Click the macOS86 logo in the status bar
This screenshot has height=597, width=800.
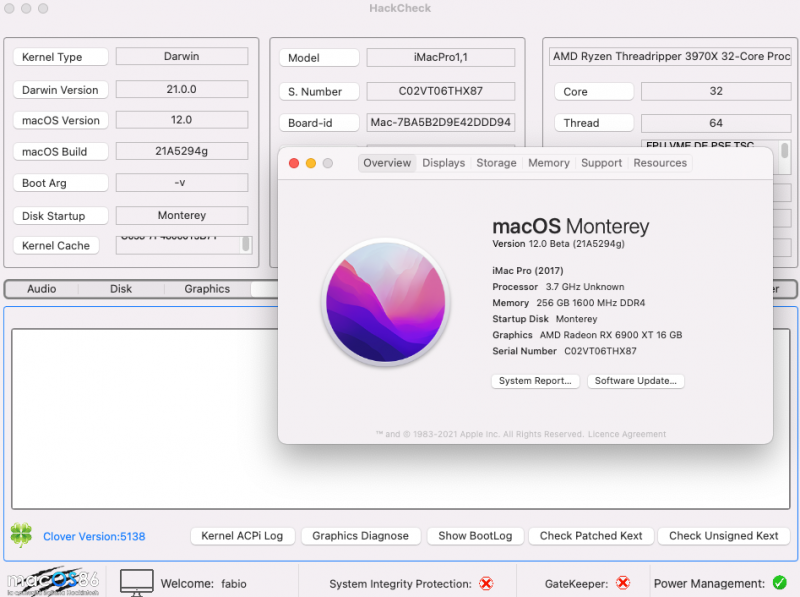click(53, 582)
